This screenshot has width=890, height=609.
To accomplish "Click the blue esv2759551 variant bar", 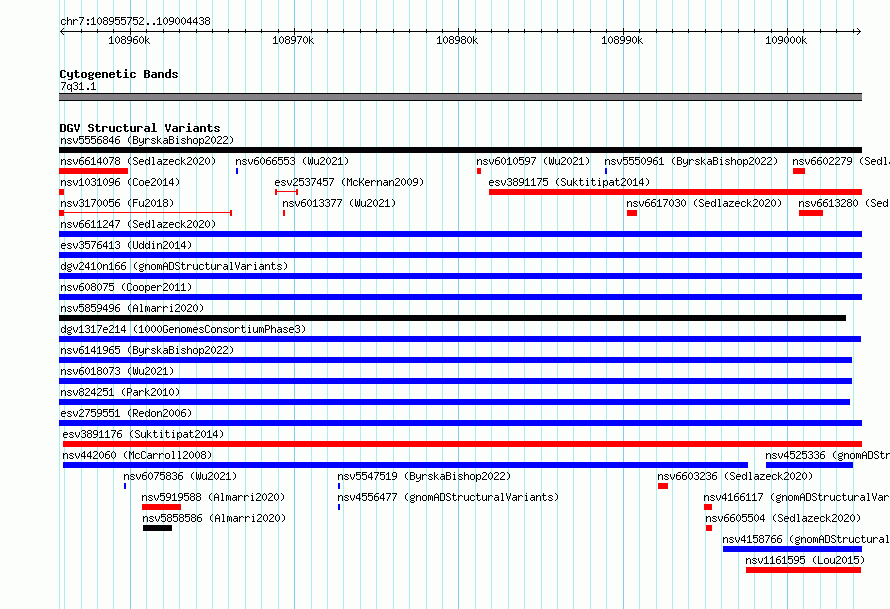I will click(460, 423).
